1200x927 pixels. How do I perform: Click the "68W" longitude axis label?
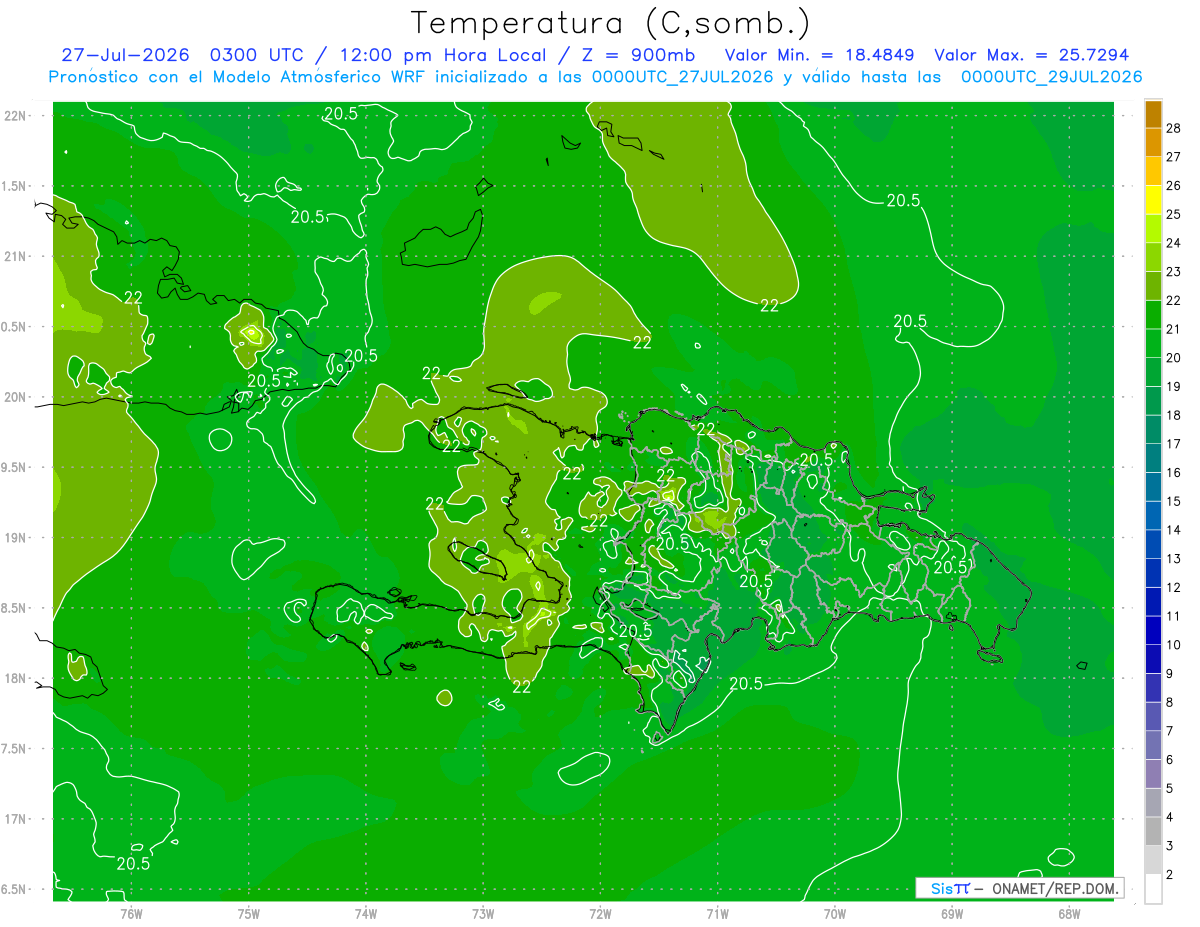tap(1069, 913)
